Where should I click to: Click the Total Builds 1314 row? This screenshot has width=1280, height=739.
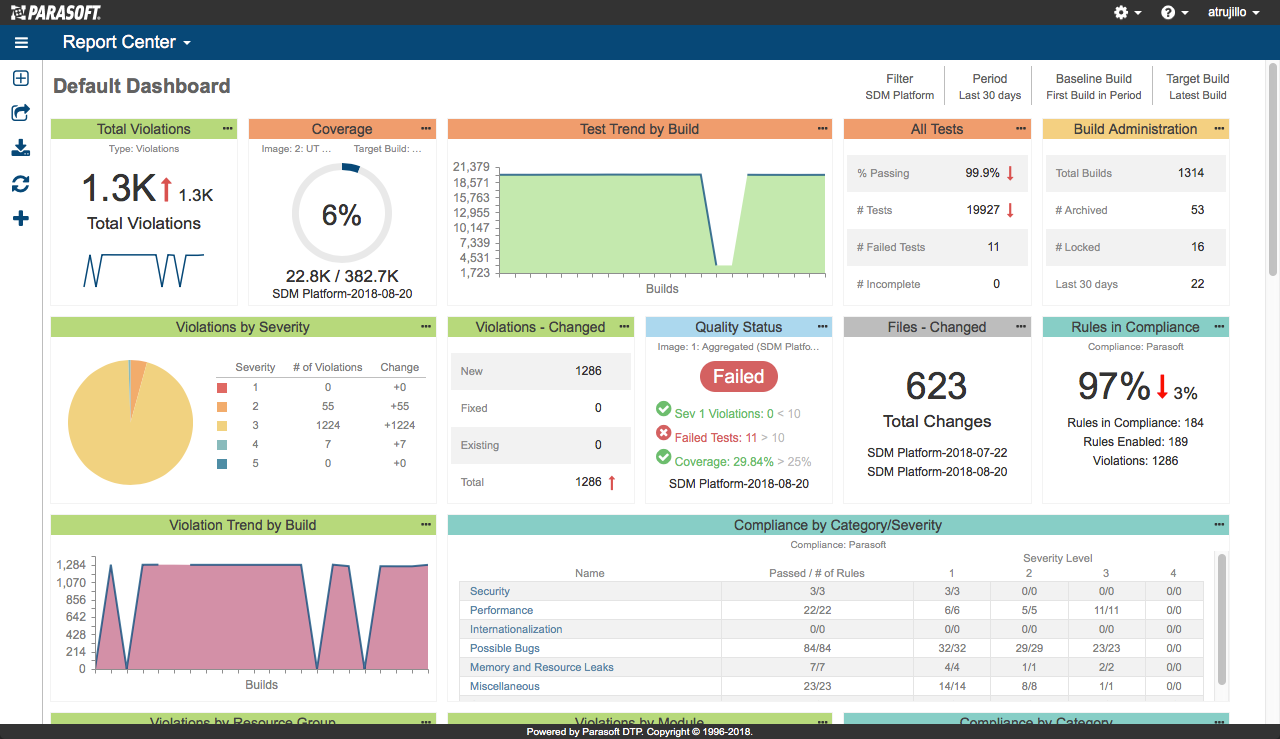[x=1136, y=173]
